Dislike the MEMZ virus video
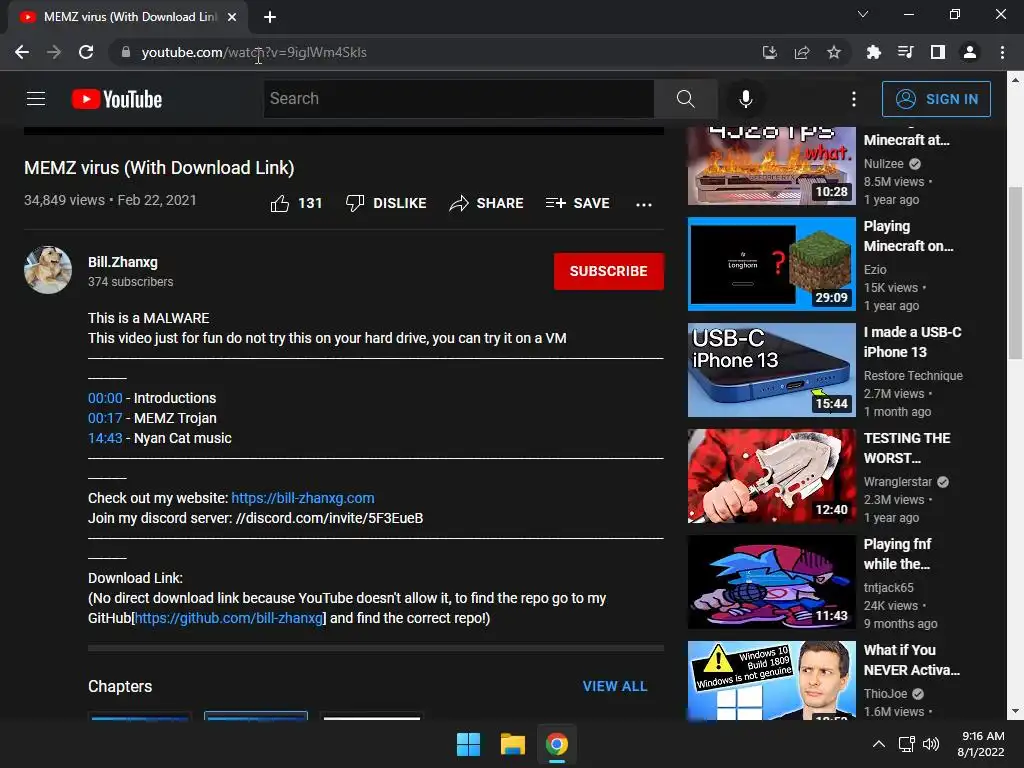 [x=386, y=203]
